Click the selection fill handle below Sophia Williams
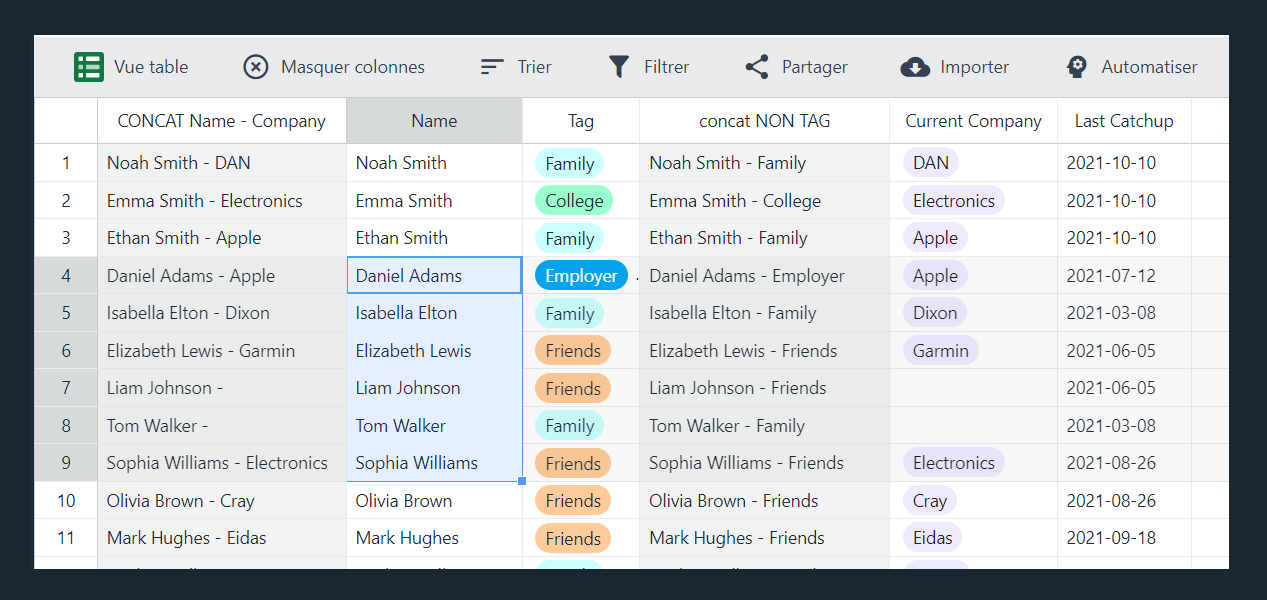The image size is (1267, 600). (522, 481)
